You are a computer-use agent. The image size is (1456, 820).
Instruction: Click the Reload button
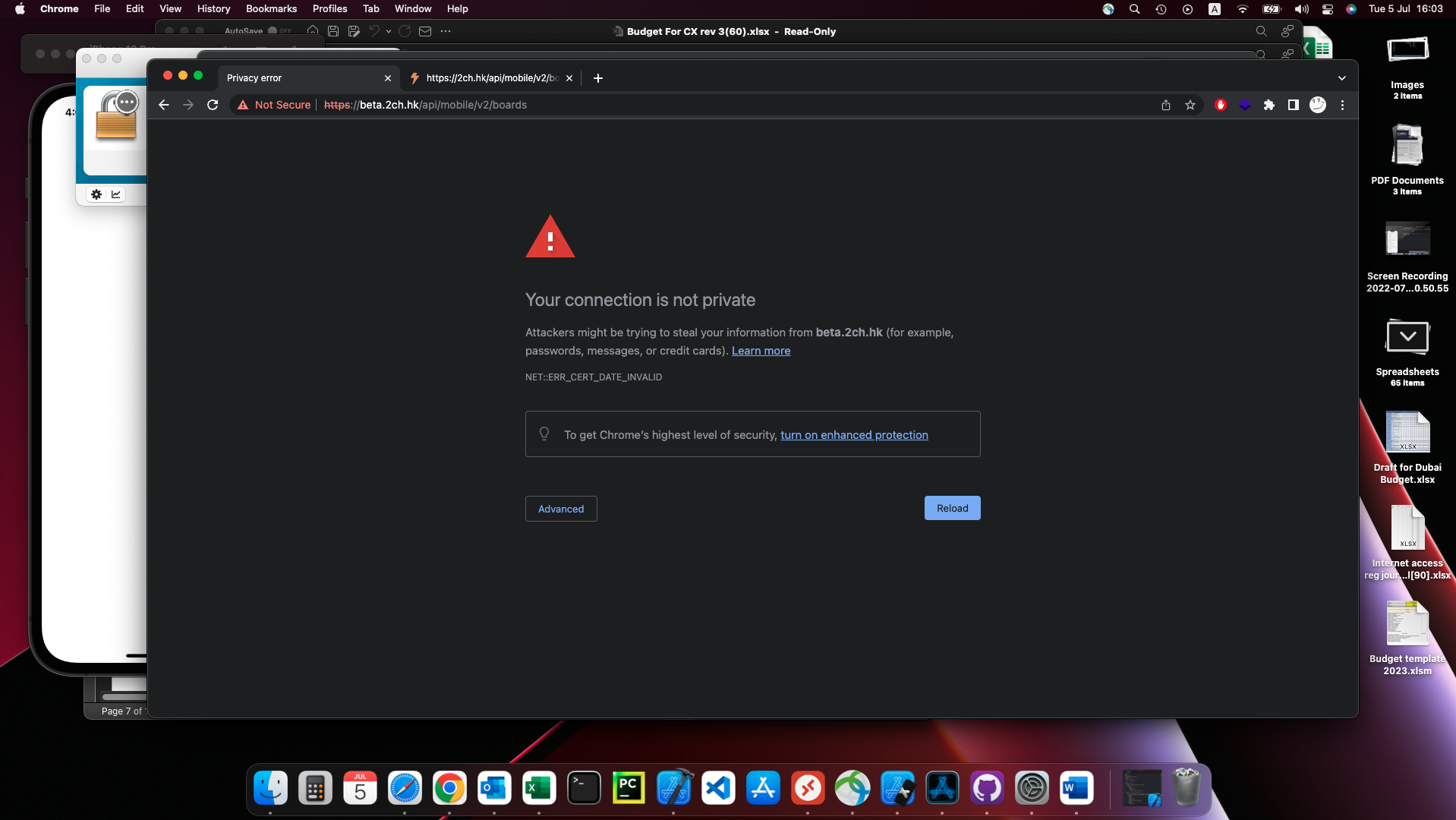click(x=953, y=508)
